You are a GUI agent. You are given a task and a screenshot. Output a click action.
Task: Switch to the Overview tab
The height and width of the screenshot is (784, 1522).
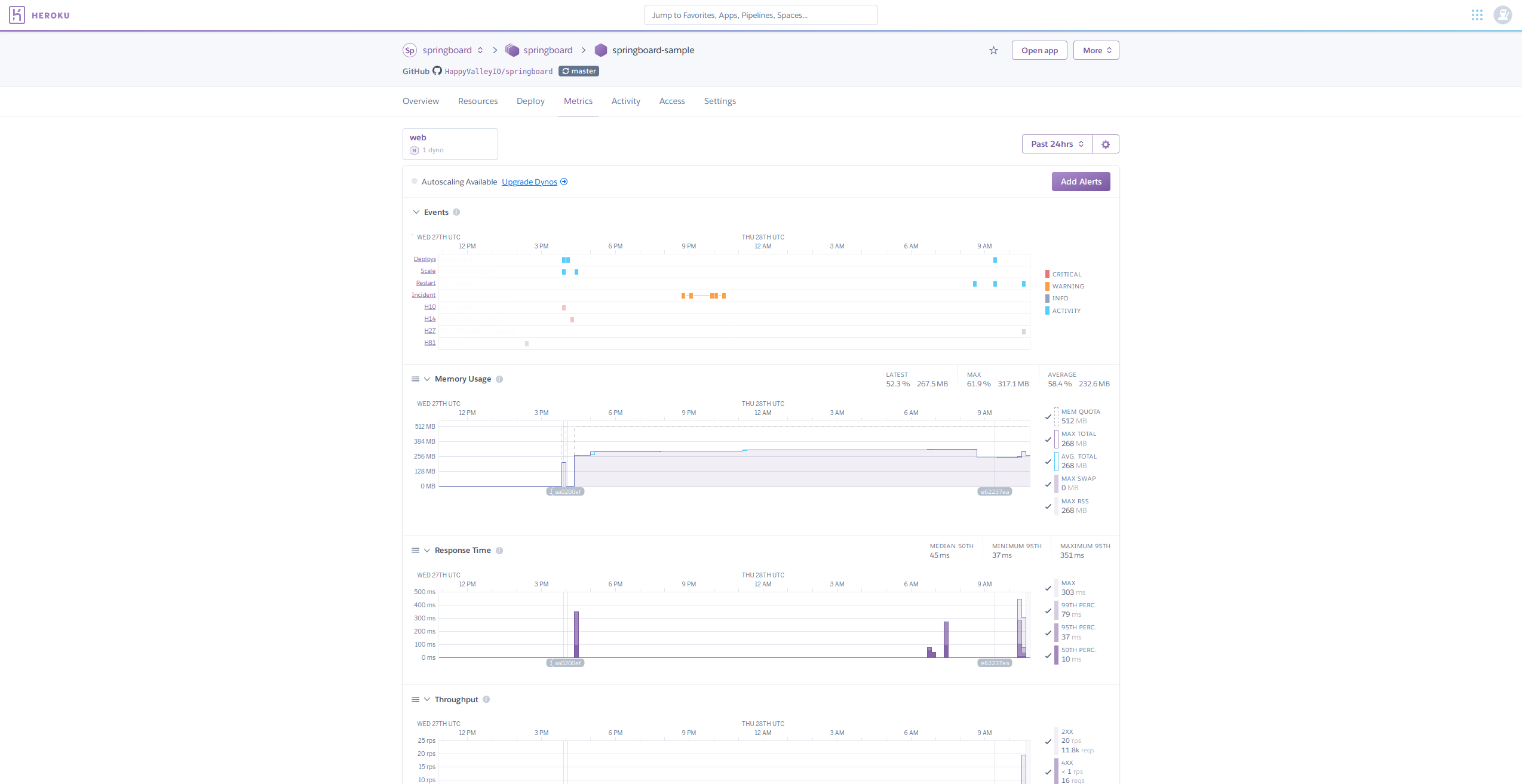pyautogui.click(x=421, y=101)
